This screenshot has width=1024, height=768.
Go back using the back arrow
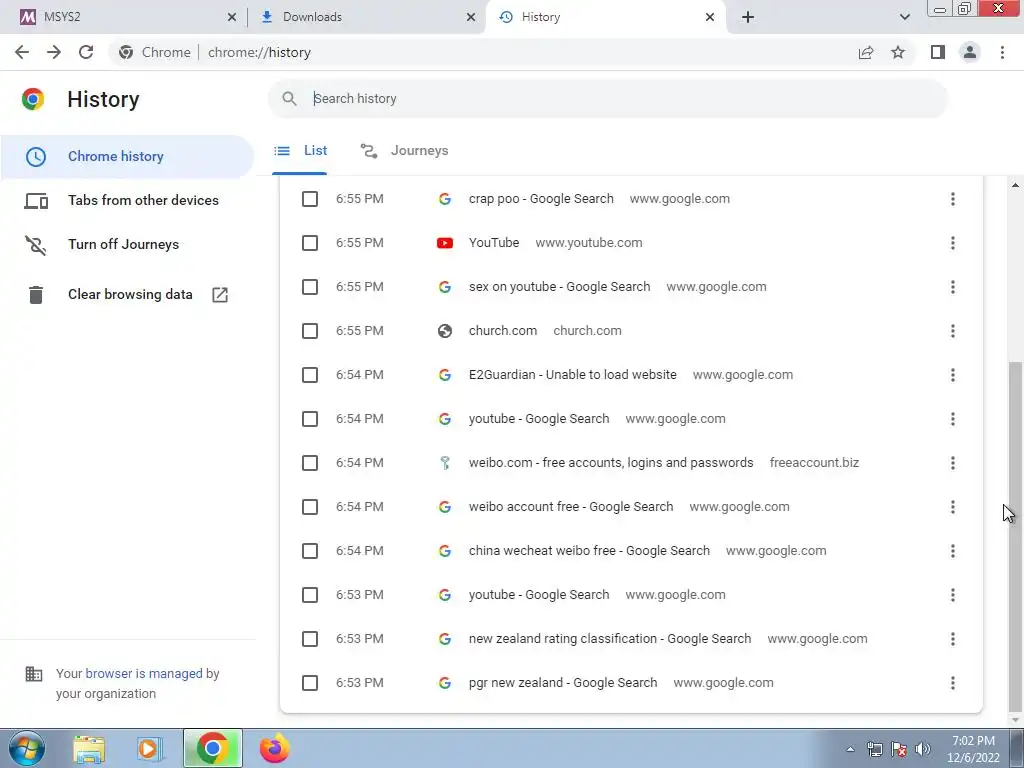click(x=22, y=52)
